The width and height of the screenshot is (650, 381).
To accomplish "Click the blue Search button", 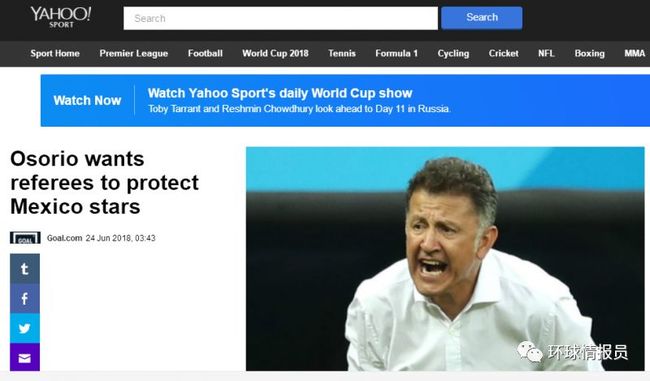I will 482,17.
